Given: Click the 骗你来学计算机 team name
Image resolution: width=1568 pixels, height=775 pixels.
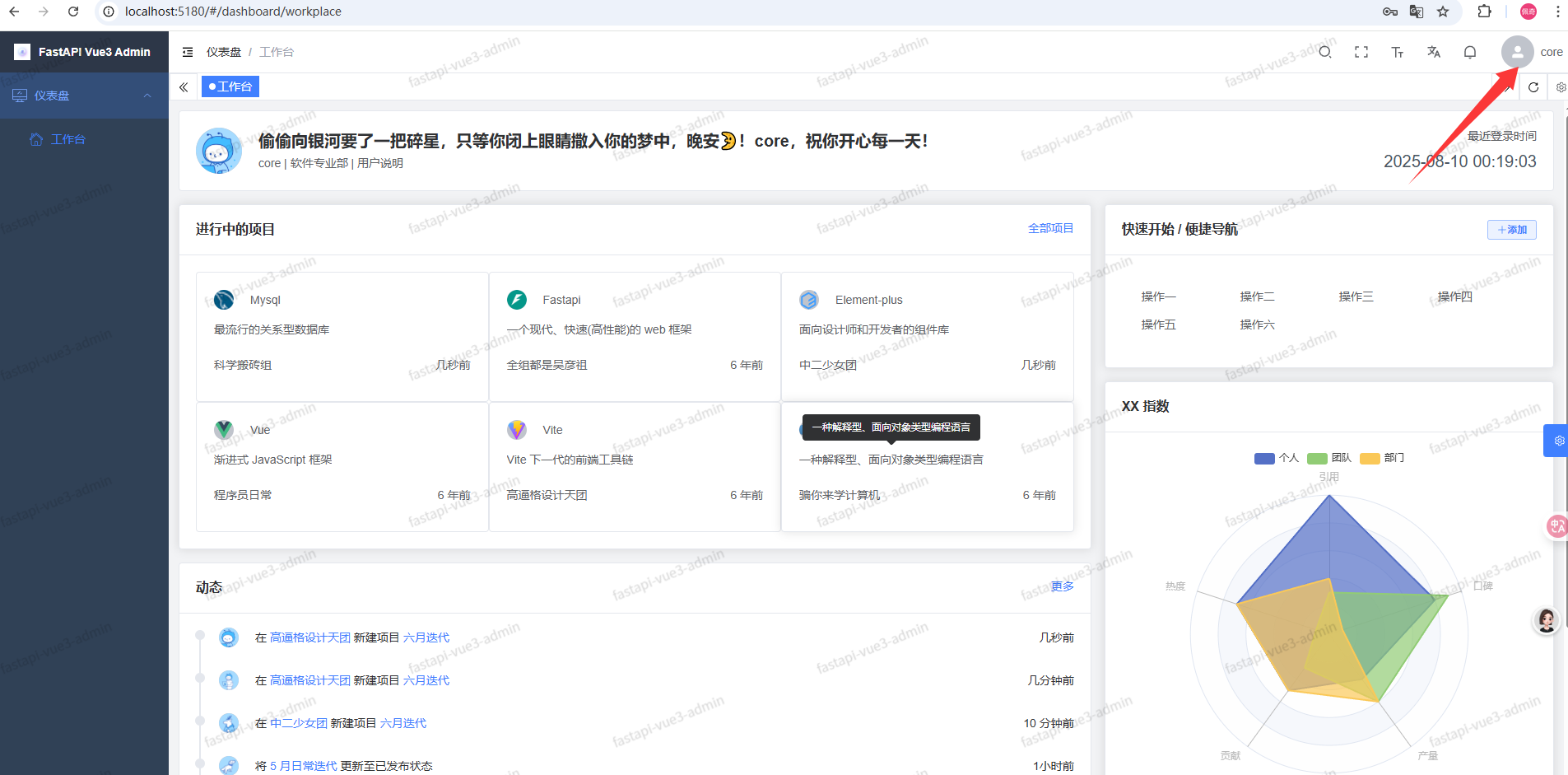Looking at the screenshot, I should tap(840, 495).
